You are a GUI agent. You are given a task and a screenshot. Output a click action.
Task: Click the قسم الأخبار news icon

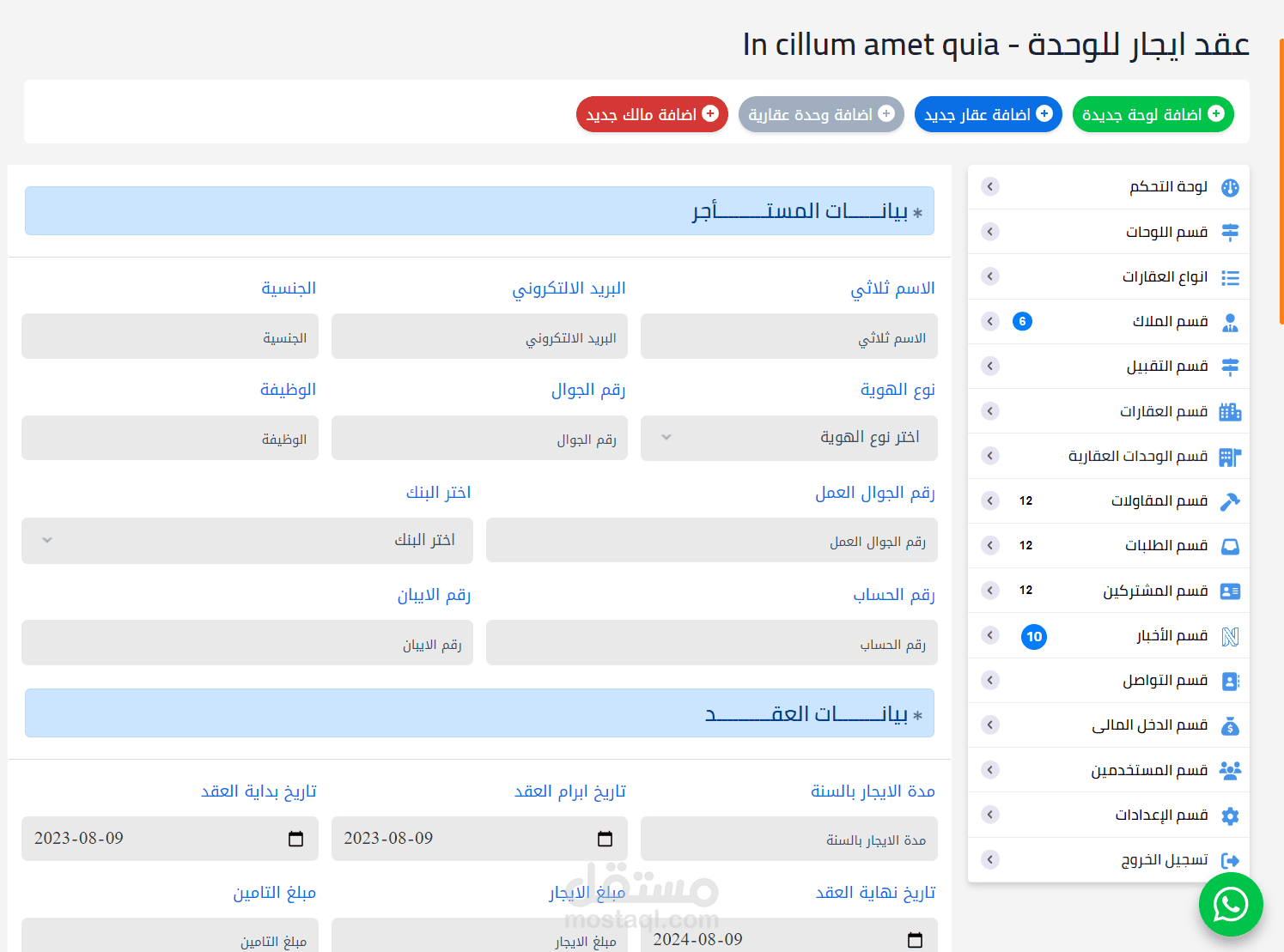tap(1231, 635)
